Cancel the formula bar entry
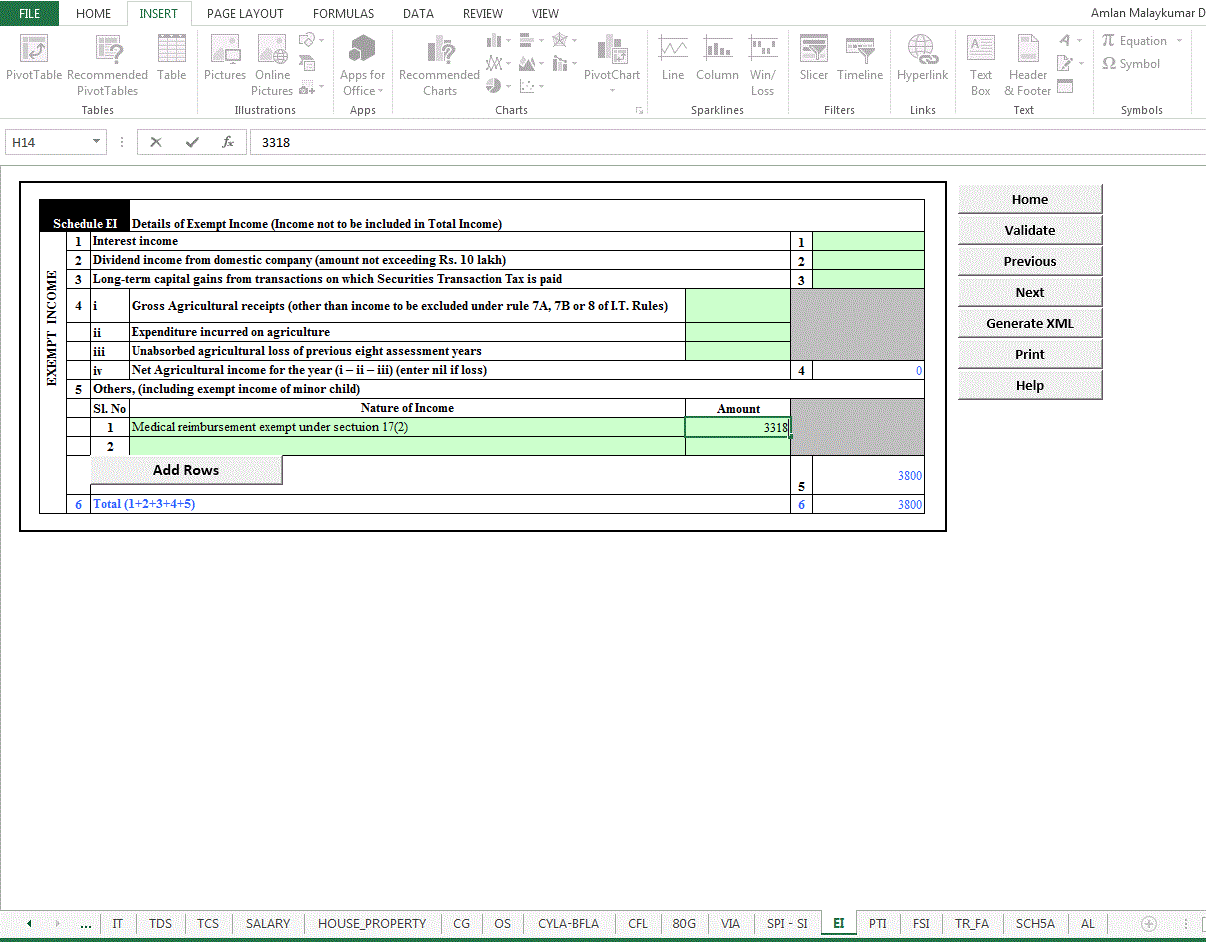The width and height of the screenshot is (1206, 942). point(156,142)
